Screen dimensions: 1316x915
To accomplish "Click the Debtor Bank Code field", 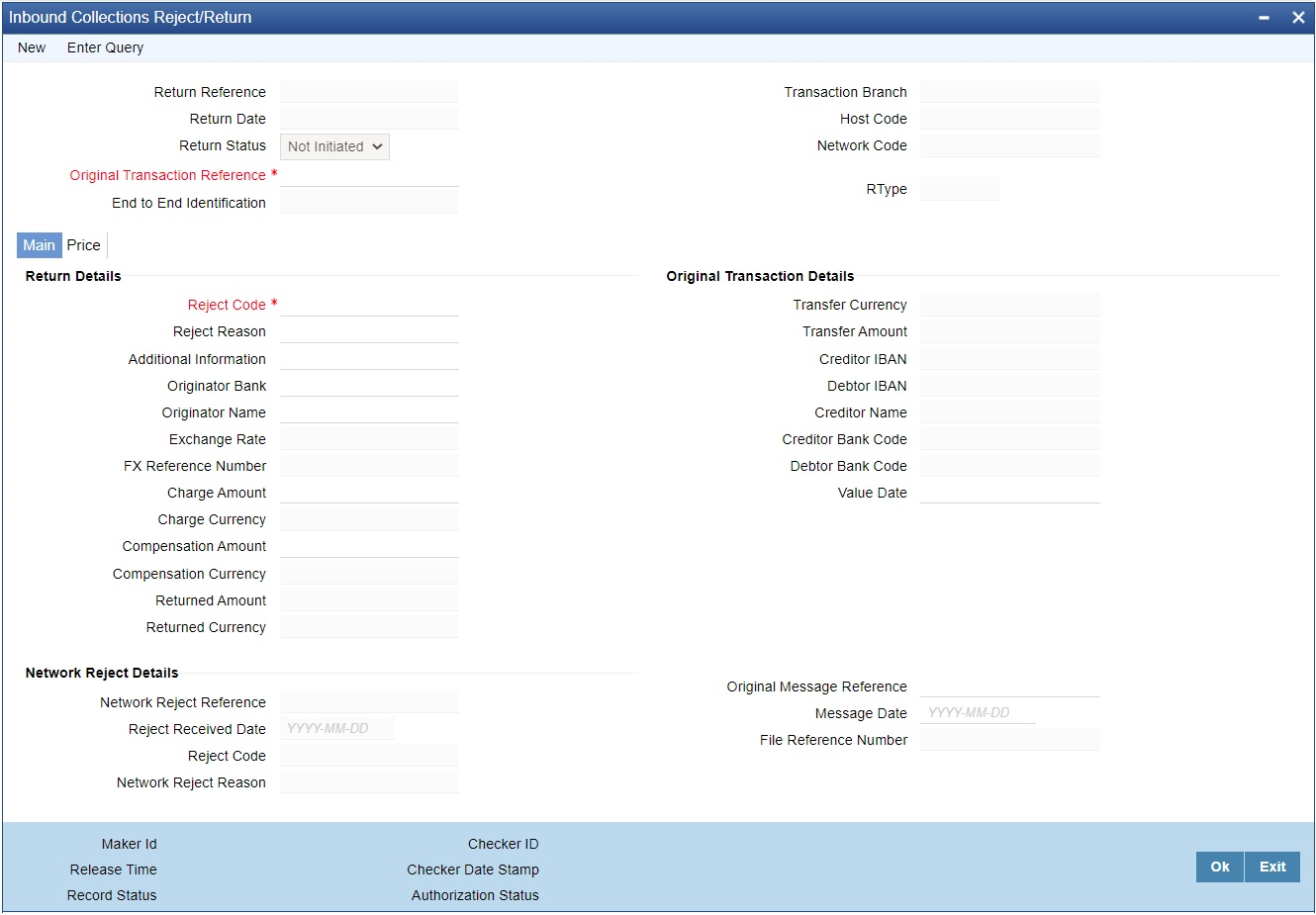I will click(1010, 466).
